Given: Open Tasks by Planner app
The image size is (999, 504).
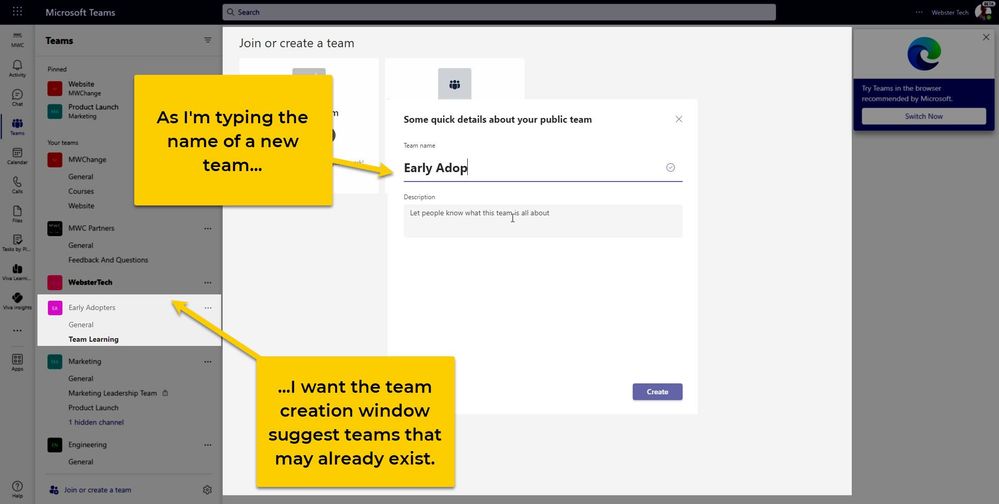Looking at the screenshot, I should click(x=17, y=243).
